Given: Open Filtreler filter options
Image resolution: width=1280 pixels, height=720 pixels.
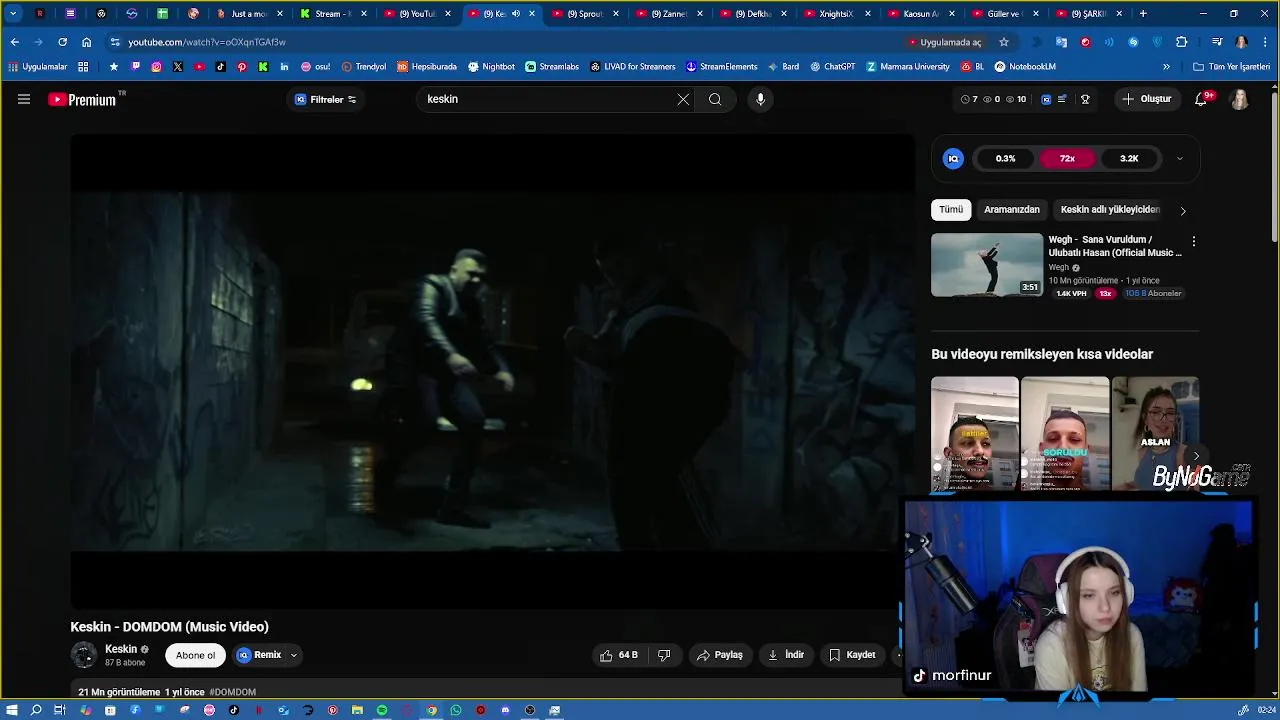Looking at the screenshot, I should [x=326, y=99].
